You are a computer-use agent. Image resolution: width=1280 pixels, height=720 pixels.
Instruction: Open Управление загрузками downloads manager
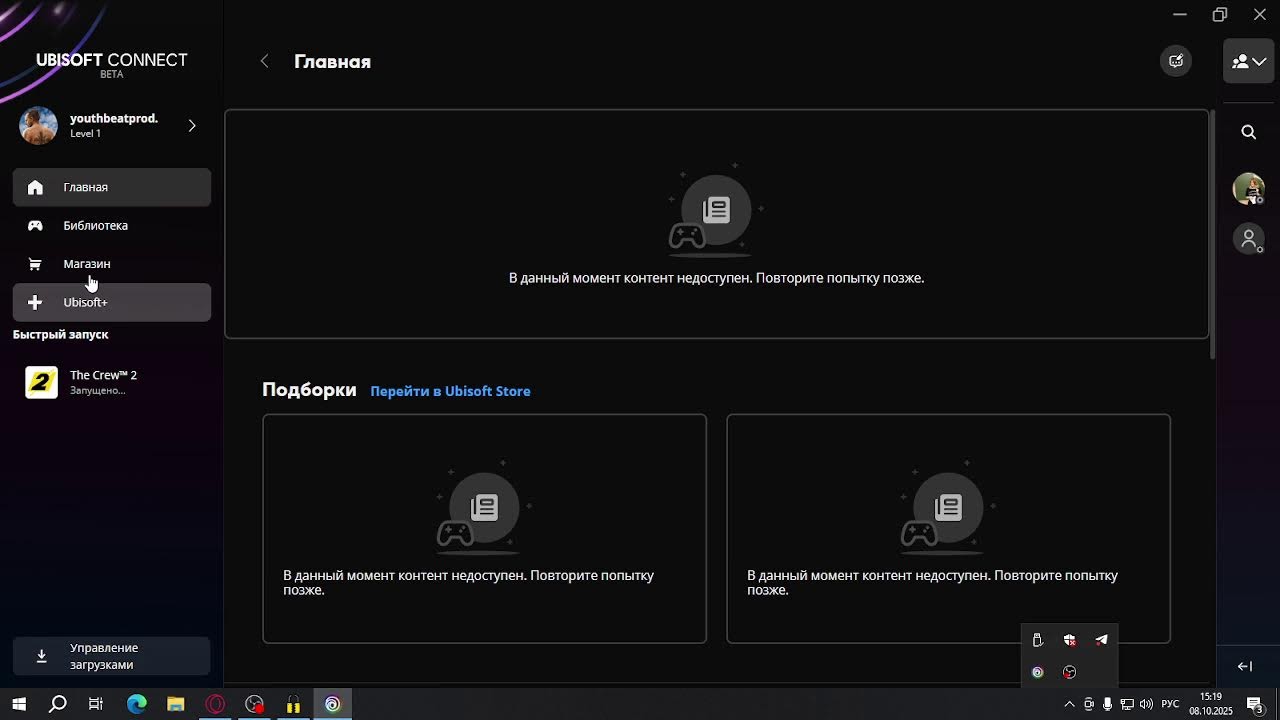pyautogui.click(x=111, y=656)
